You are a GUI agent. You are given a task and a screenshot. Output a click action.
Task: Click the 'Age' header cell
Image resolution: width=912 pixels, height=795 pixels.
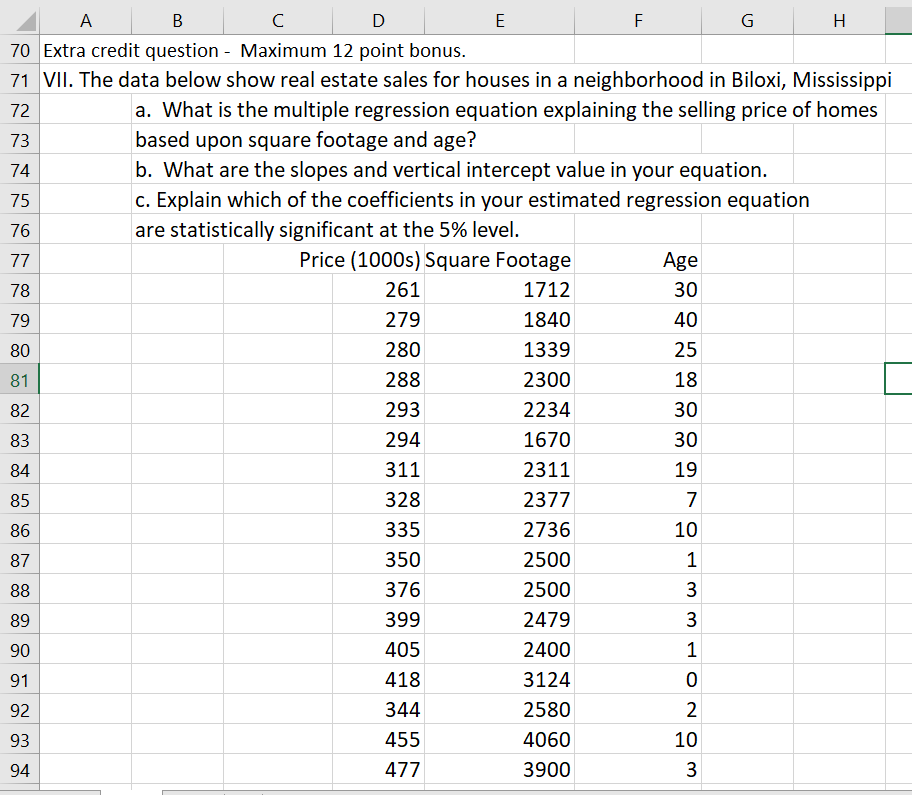click(x=638, y=260)
